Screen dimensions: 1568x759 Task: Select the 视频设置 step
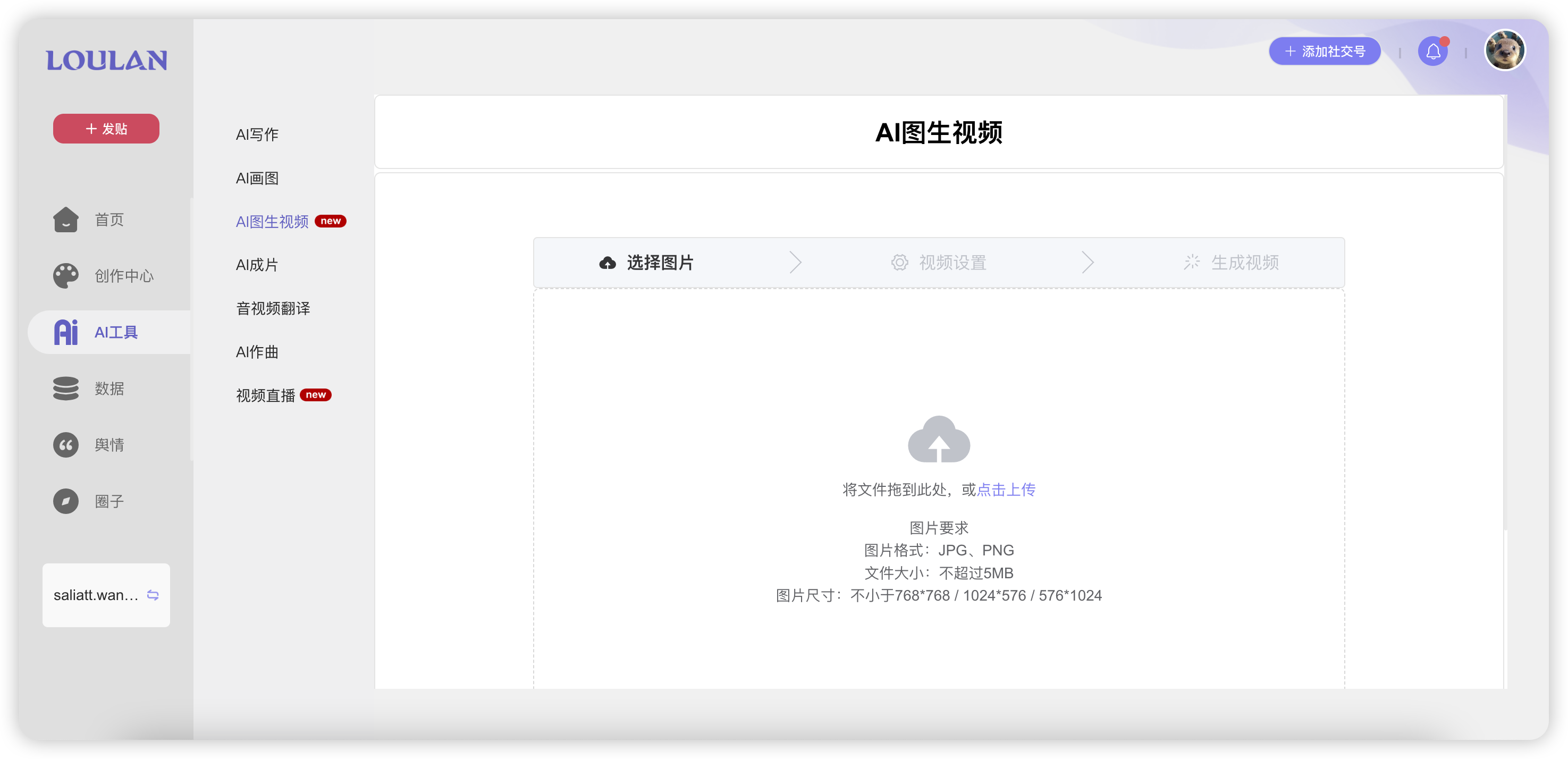pyautogui.click(x=939, y=263)
